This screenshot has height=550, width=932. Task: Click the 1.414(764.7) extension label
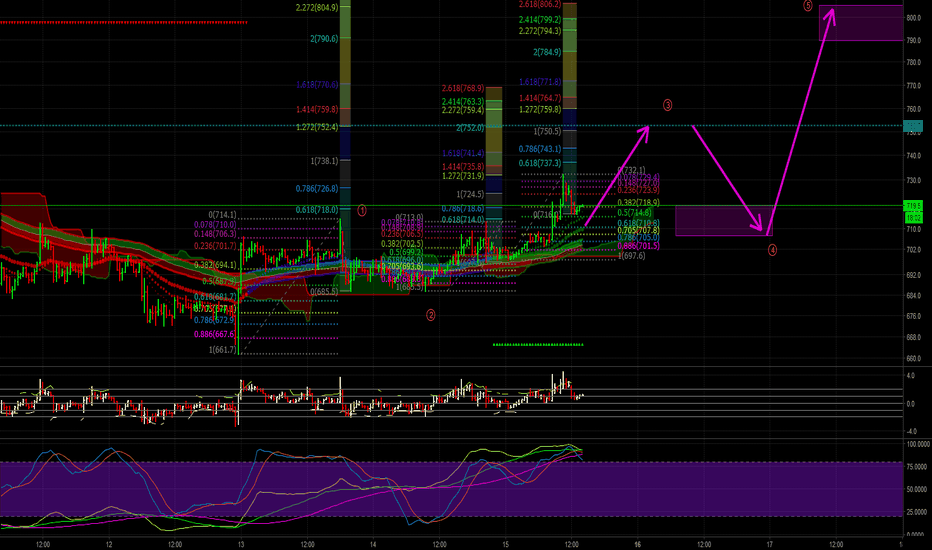click(540, 98)
